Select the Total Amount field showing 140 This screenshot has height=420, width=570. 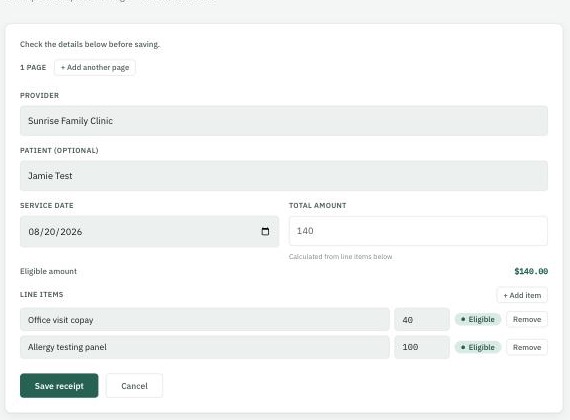[x=418, y=231]
